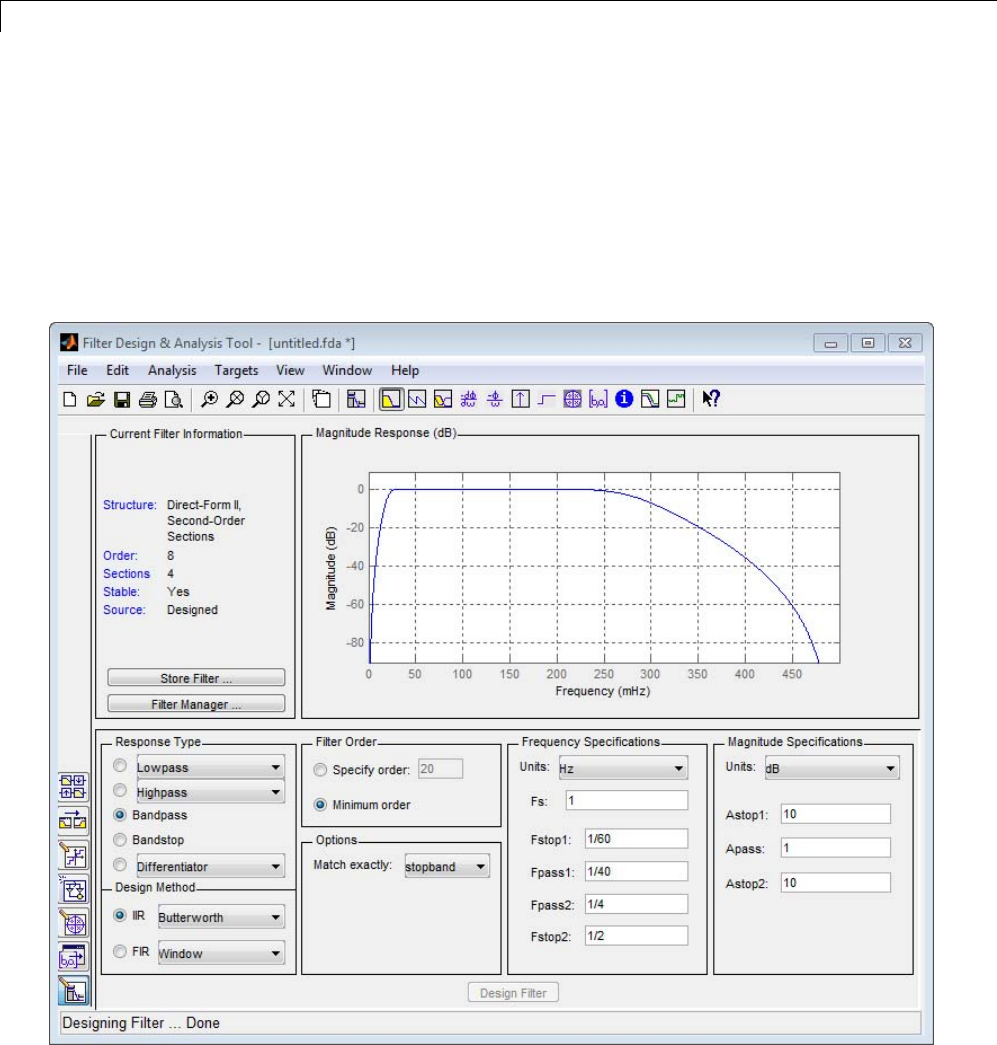Open the Pole/Zero plot from toolbar
The width and height of the screenshot is (997, 1045).
pyautogui.click(x=572, y=399)
